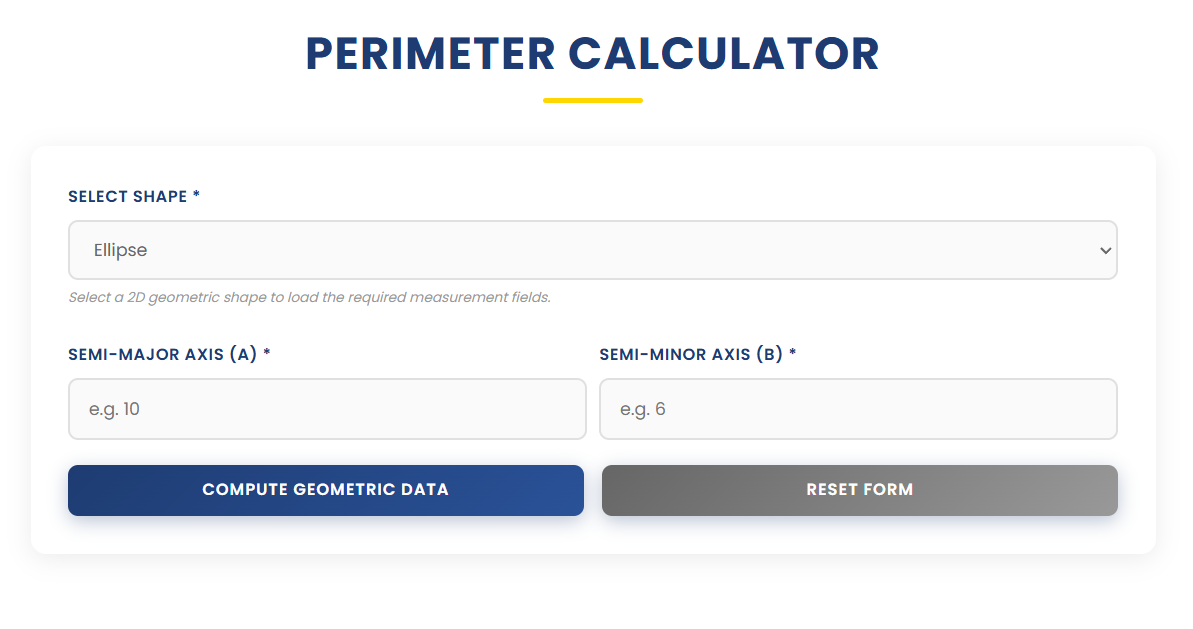The image size is (1193, 629).
Task: Select the combo box showing Ellipse
Action: pos(592,249)
